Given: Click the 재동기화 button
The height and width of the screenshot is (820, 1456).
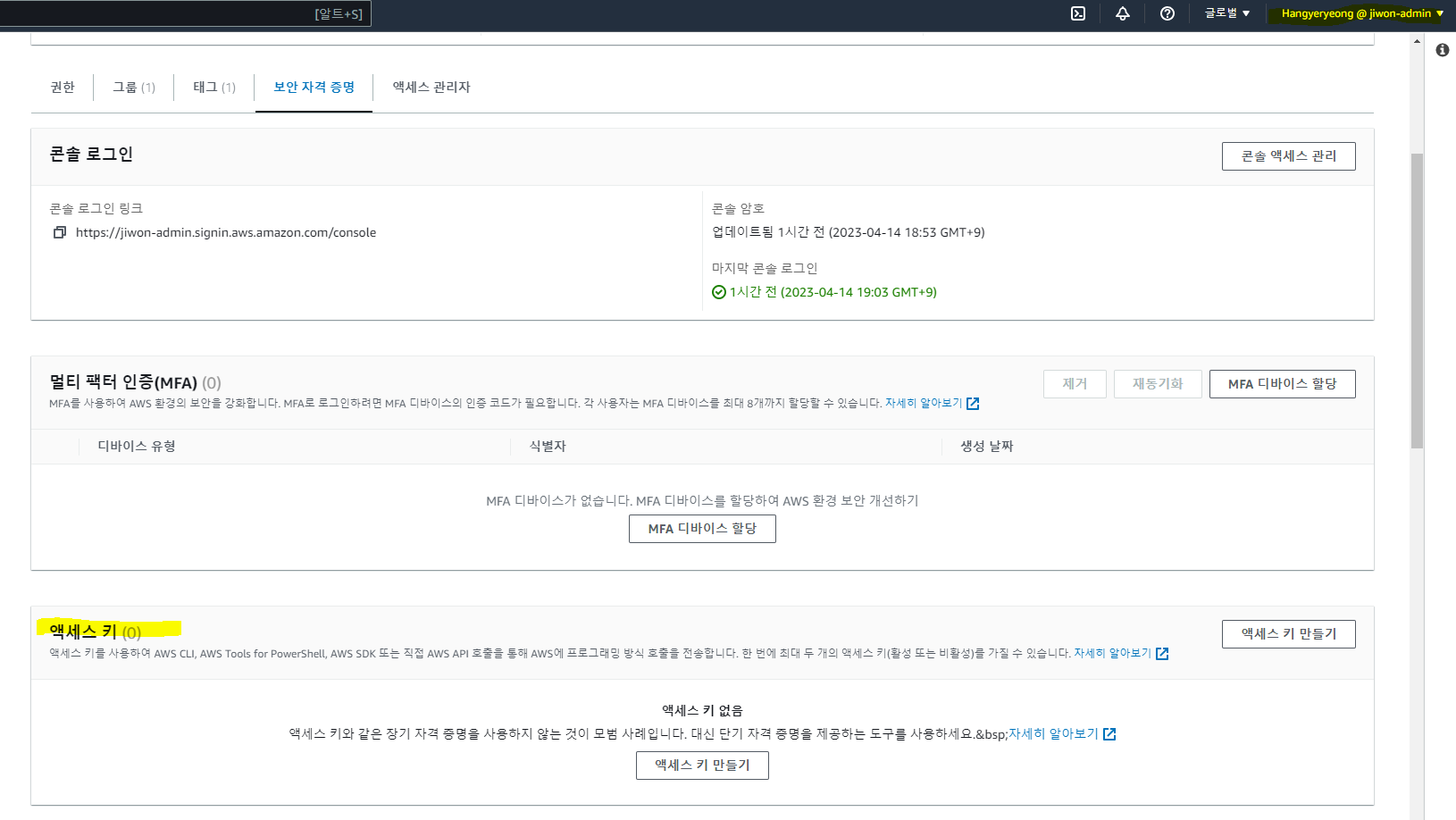Looking at the screenshot, I should pyautogui.click(x=1158, y=384).
